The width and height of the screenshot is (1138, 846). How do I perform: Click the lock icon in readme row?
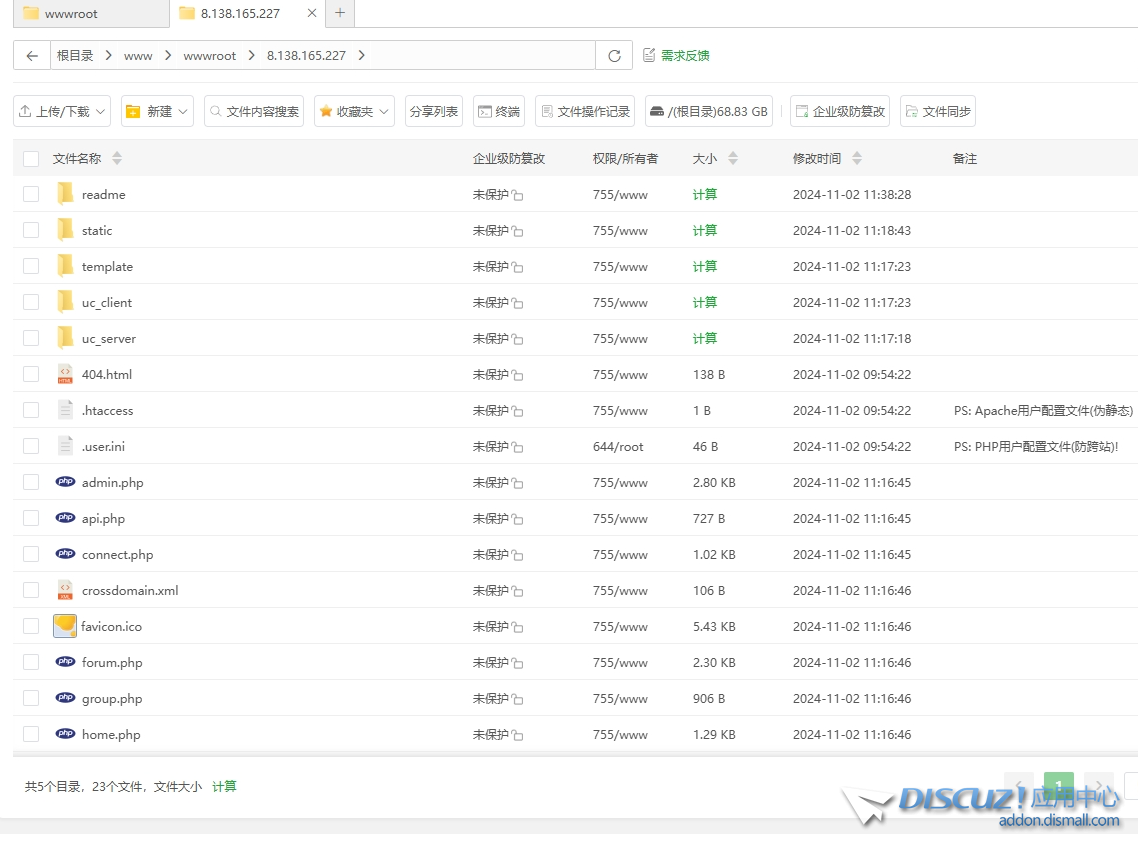(517, 196)
